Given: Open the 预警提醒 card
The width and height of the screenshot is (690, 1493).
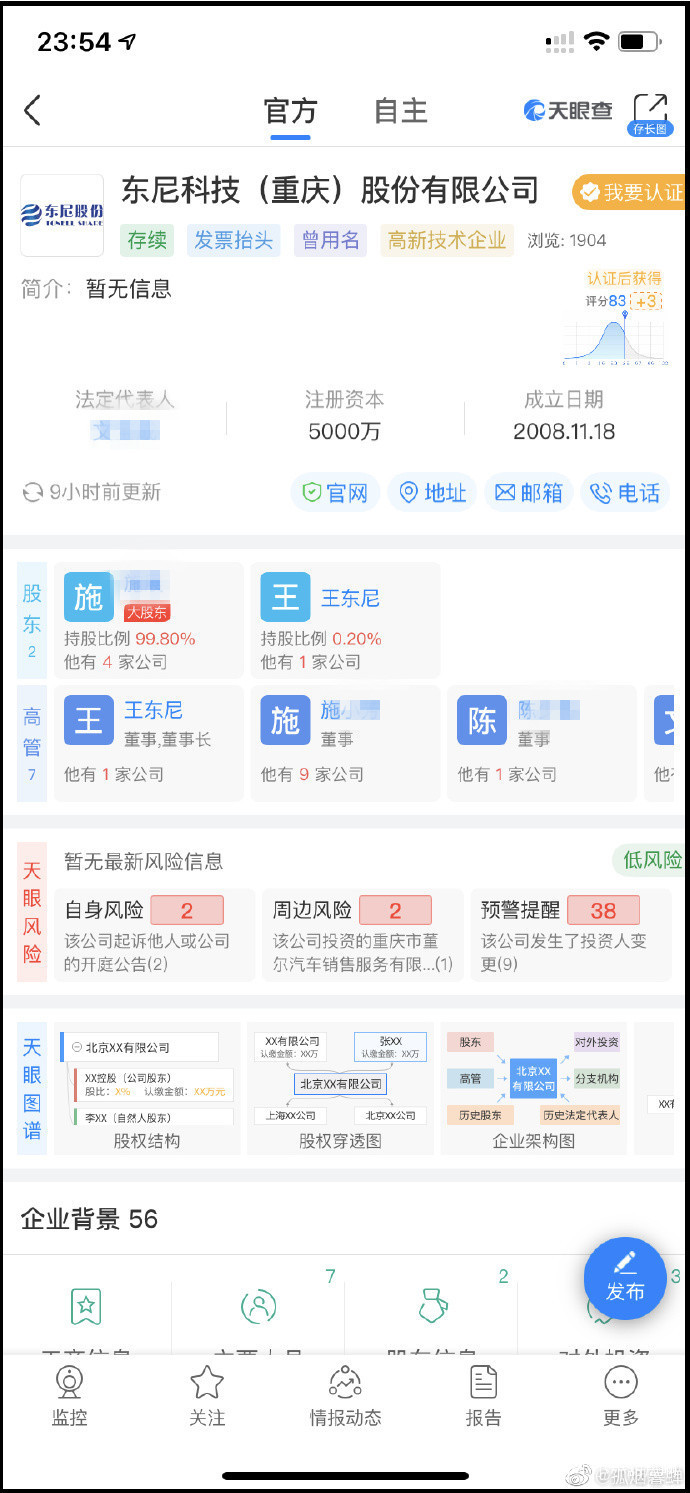Looking at the screenshot, I should click(x=570, y=935).
